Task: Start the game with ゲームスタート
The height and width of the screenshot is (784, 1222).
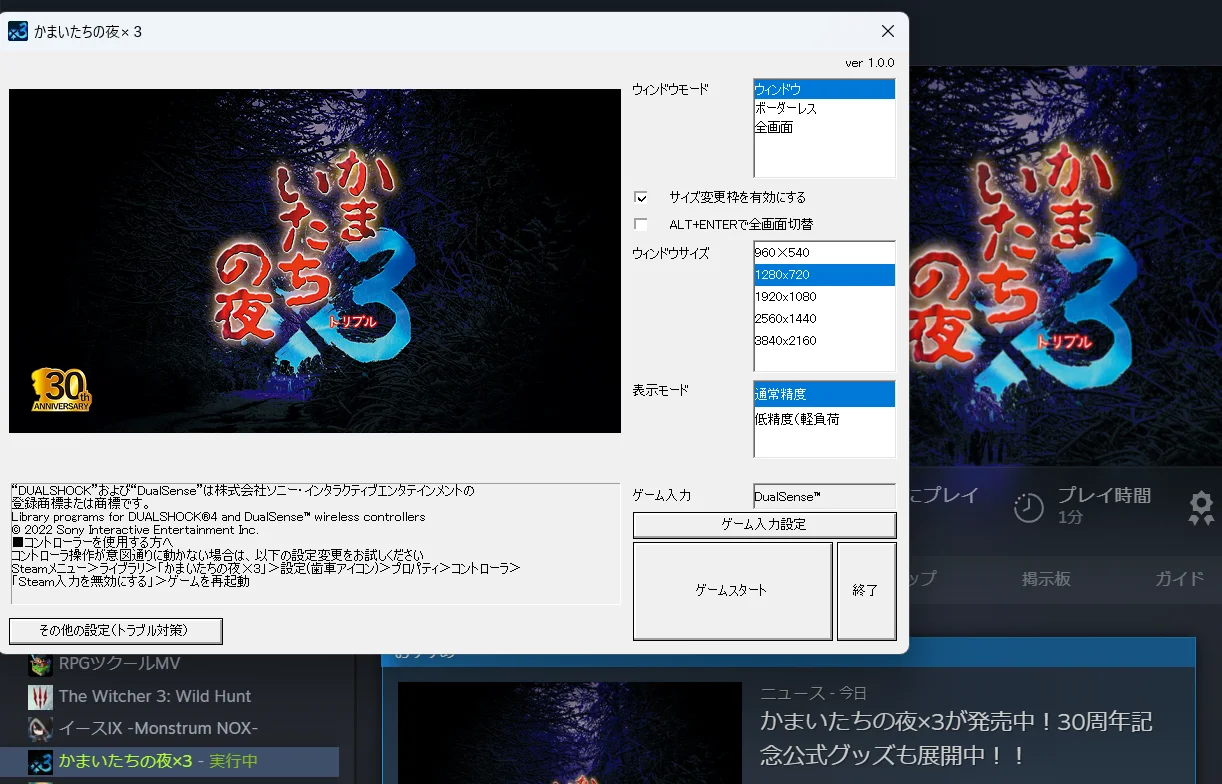Action: [x=732, y=591]
